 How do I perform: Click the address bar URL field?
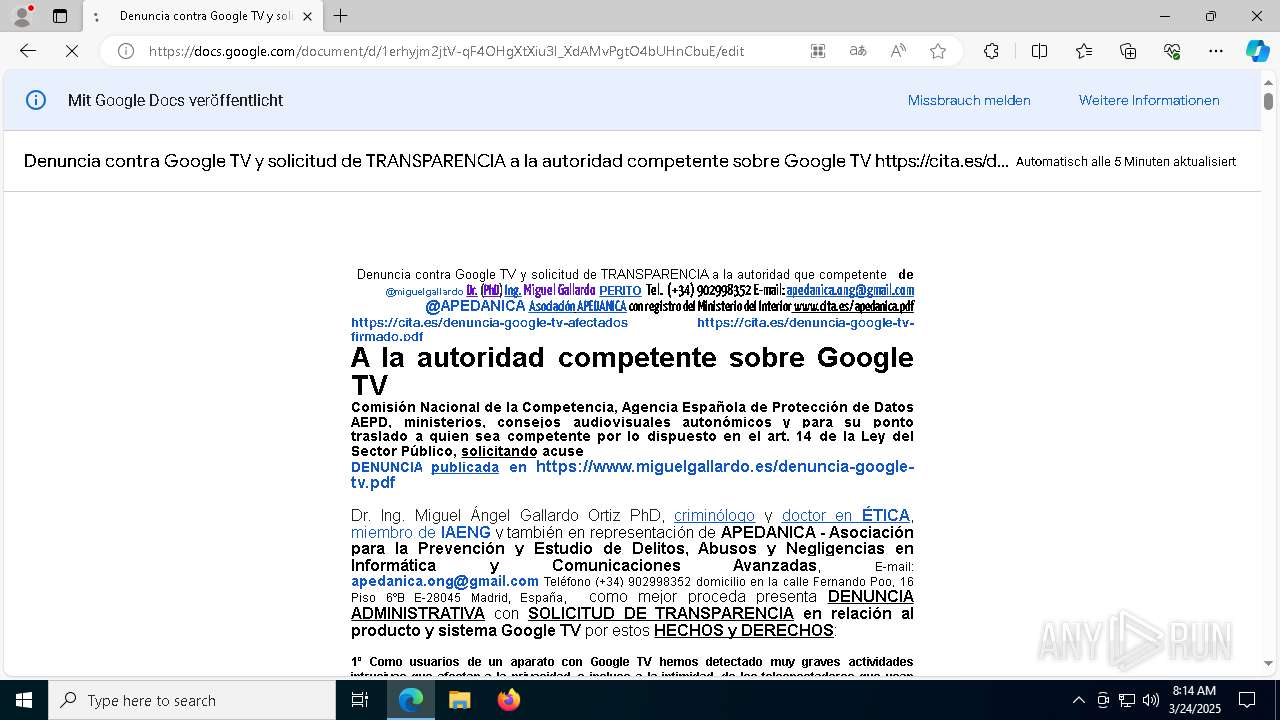445,51
